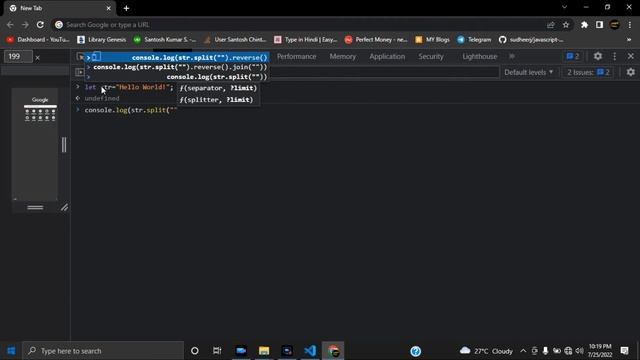The image size is (640, 360).
Task: Open the Get Help question-mark icon
Action: click(416, 351)
